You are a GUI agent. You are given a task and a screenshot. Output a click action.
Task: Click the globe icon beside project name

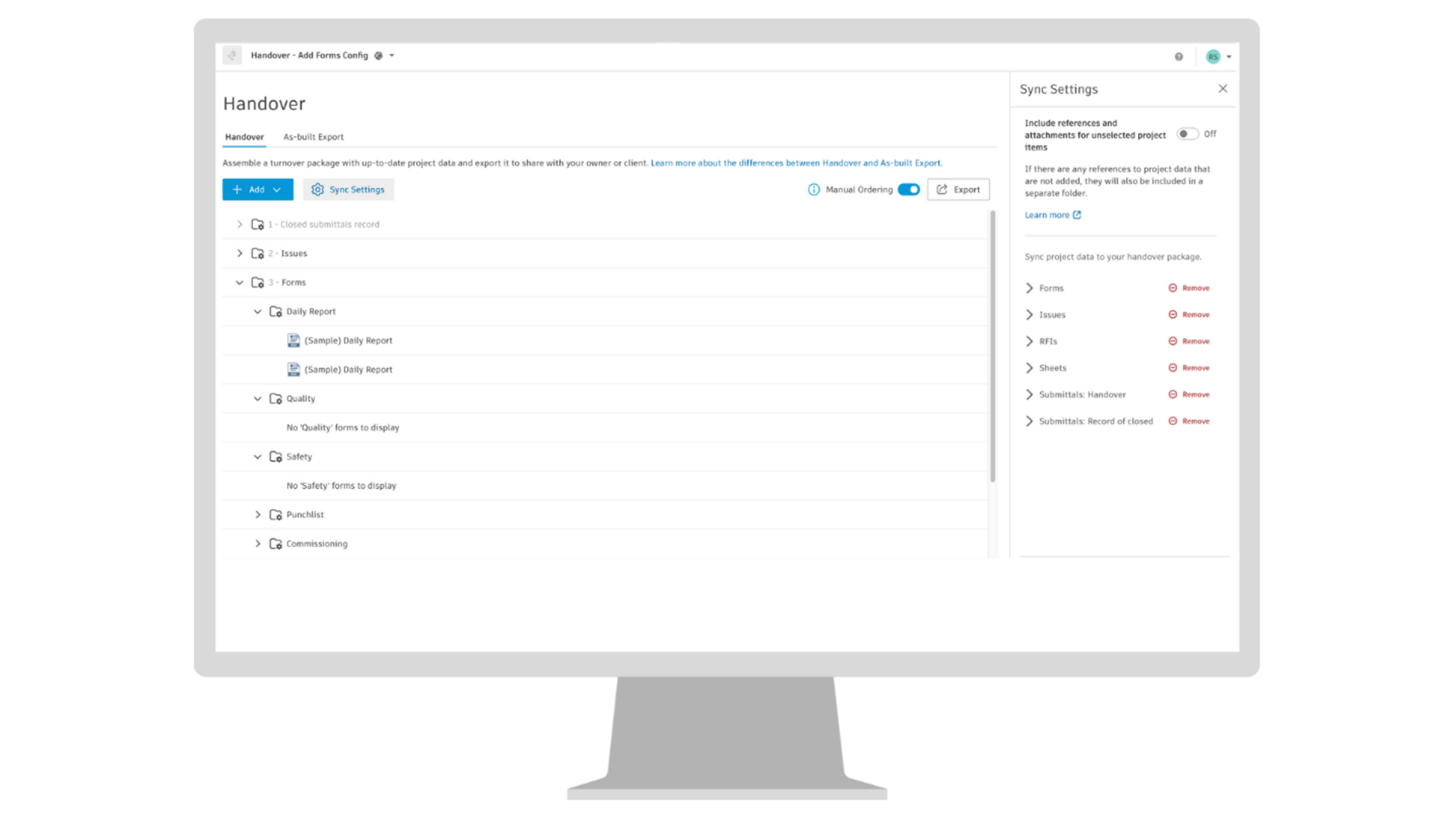click(379, 55)
